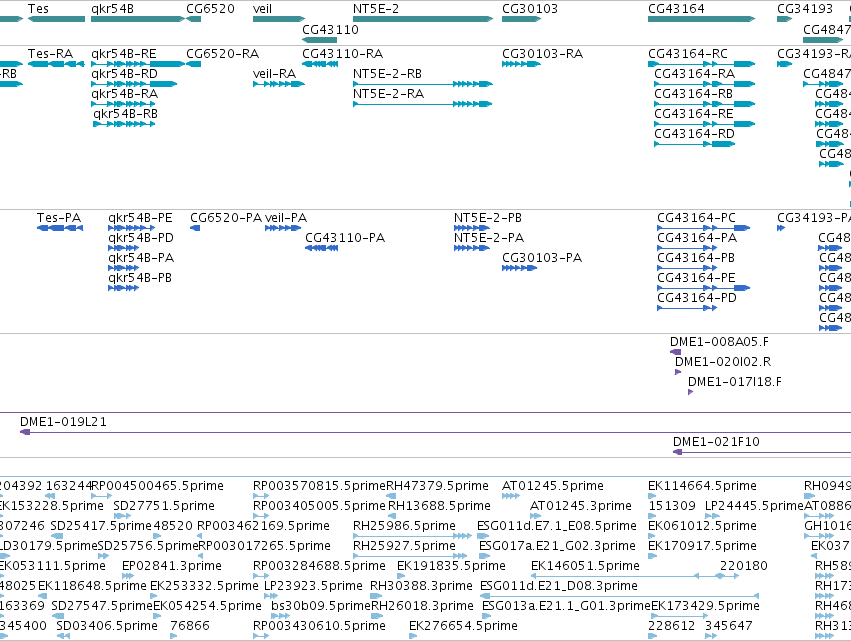Select the NT5E-2 gene bar
This screenshot has height=641, width=851.
click(423, 19)
